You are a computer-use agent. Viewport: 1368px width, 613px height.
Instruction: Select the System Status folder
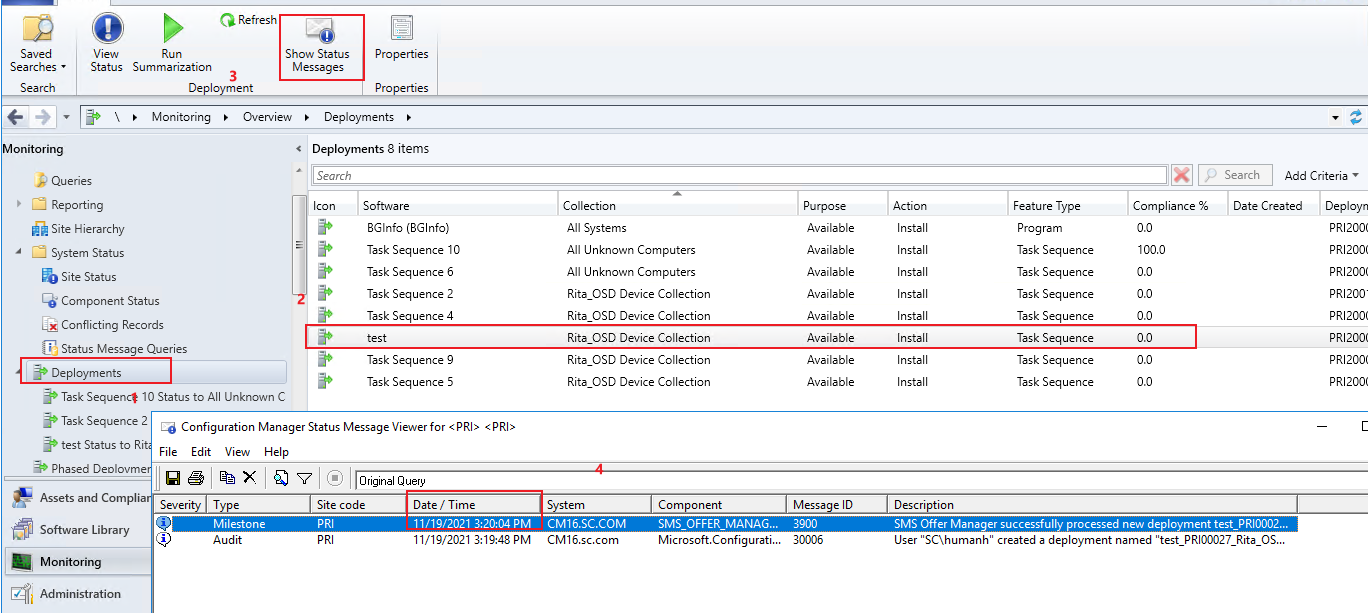tap(87, 253)
